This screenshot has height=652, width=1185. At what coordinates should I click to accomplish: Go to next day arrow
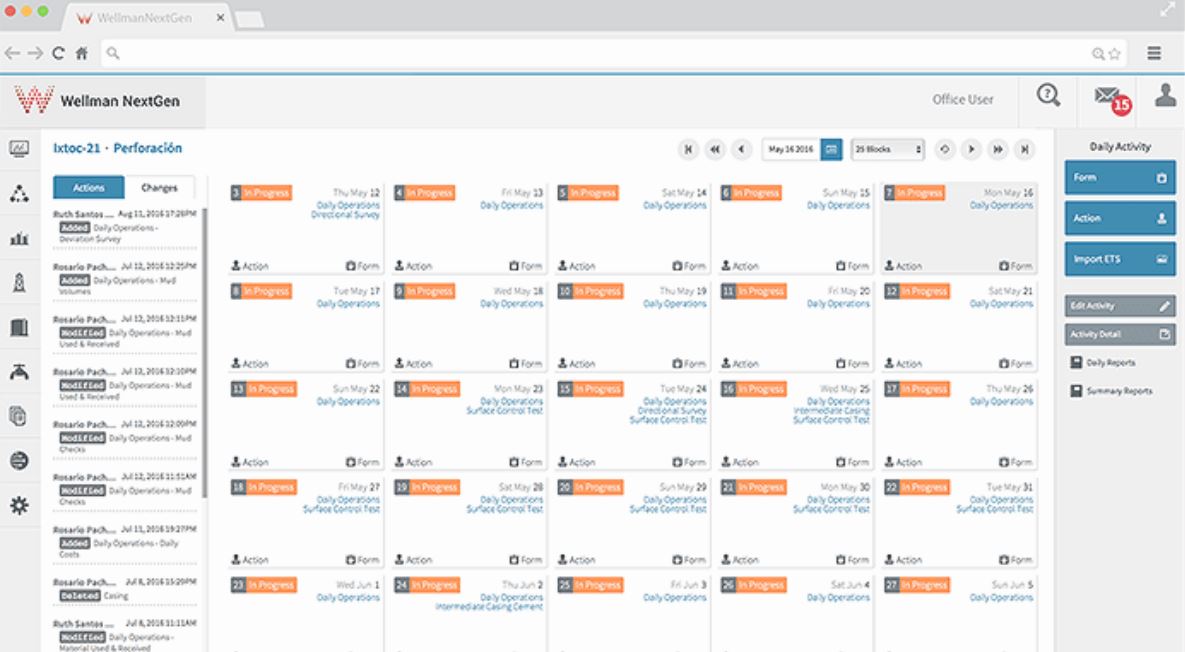point(971,150)
